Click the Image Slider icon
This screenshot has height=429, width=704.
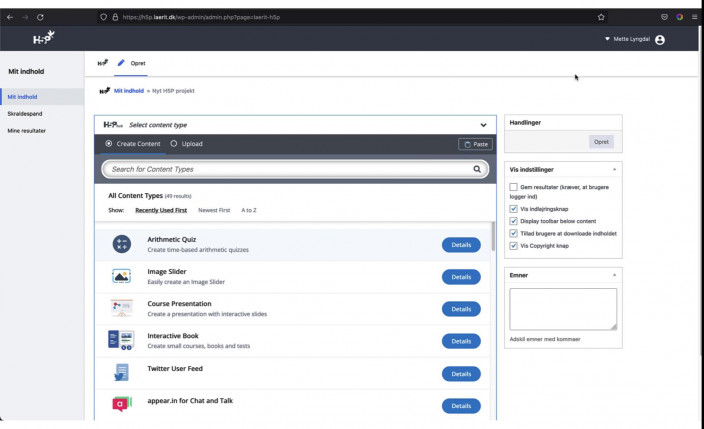click(122, 276)
